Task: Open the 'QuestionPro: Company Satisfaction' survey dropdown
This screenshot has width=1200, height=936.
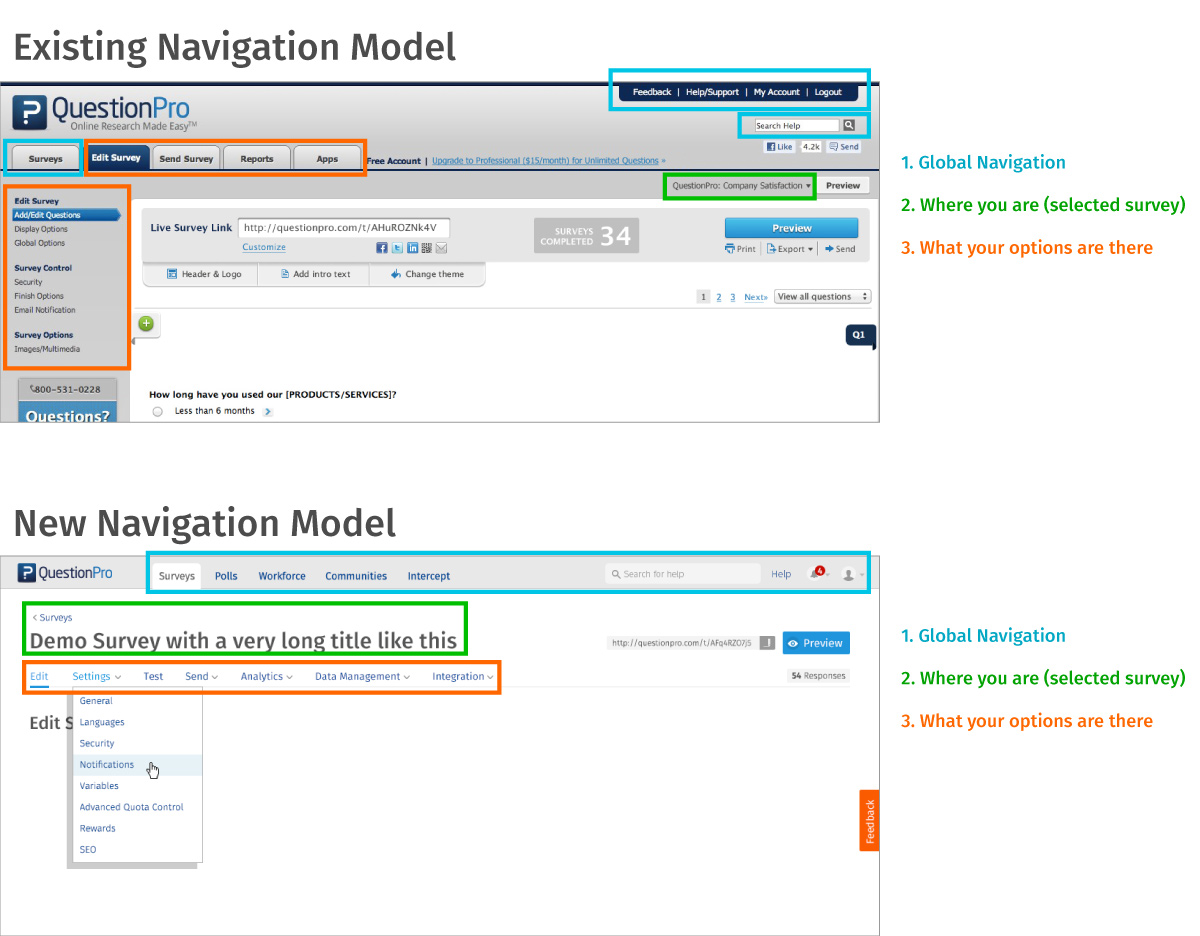Action: 741,186
